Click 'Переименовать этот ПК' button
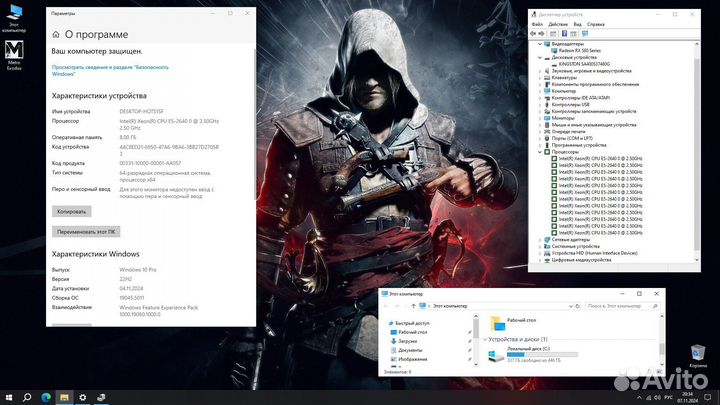Image resolution: width=720 pixels, height=405 pixels. coord(92,231)
